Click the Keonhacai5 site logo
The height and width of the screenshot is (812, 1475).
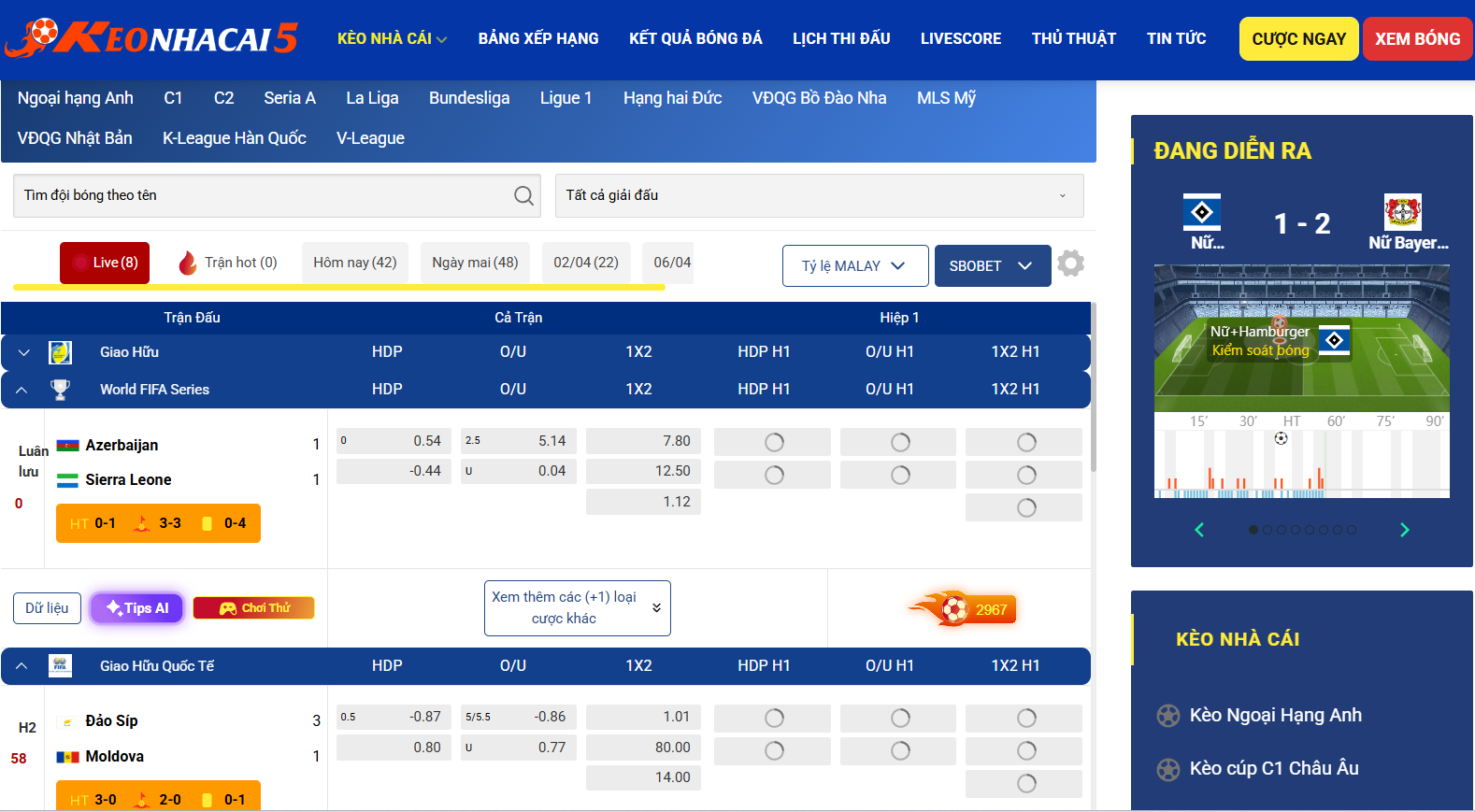151,38
